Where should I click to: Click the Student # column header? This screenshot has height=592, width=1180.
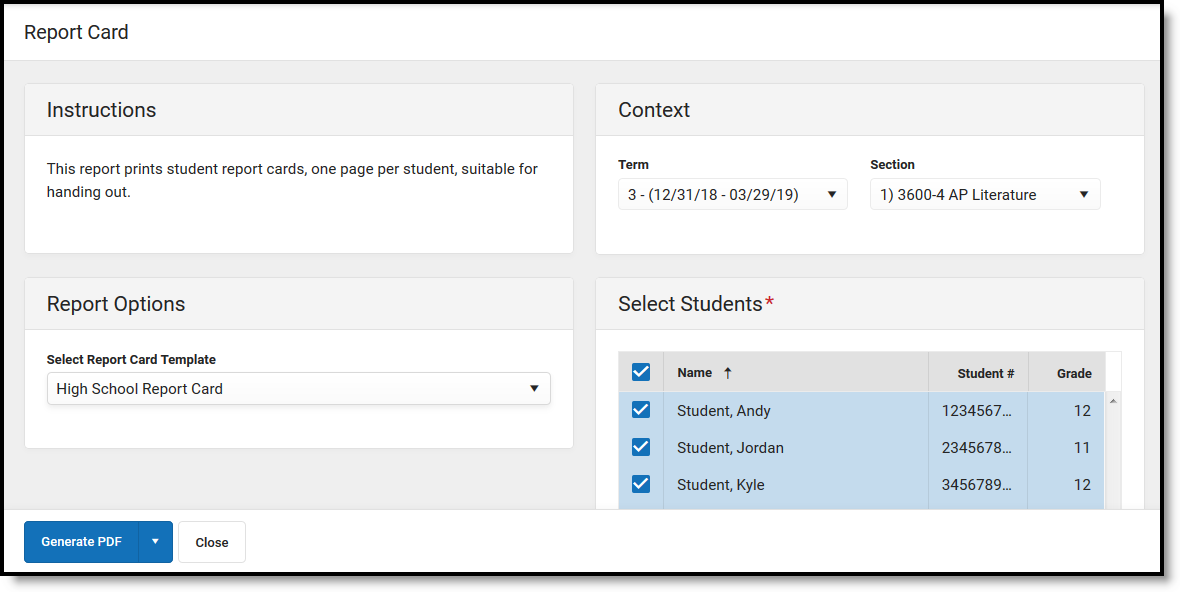pyautogui.click(x=985, y=373)
